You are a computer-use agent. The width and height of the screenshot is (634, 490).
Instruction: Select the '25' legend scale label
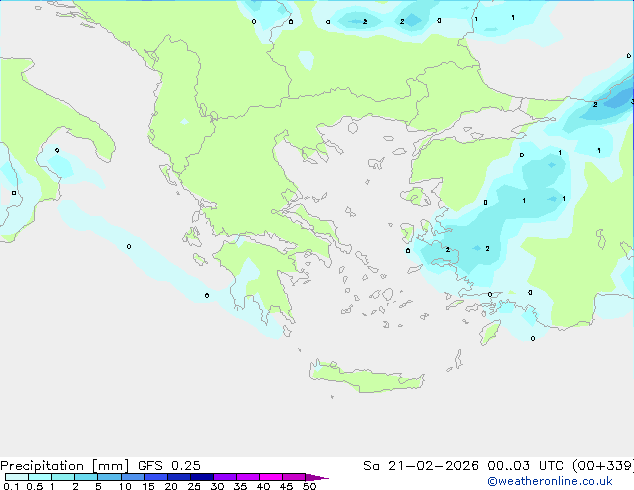pos(194,486)
